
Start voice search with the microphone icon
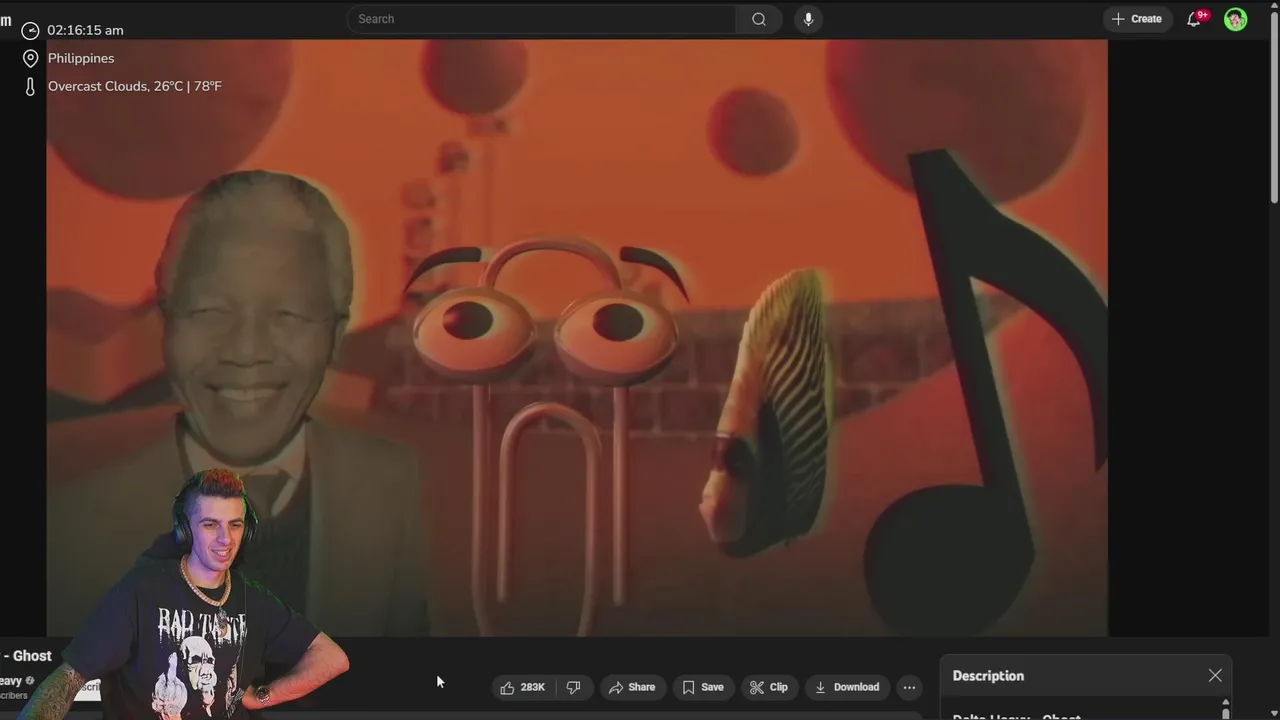(808, 19)
